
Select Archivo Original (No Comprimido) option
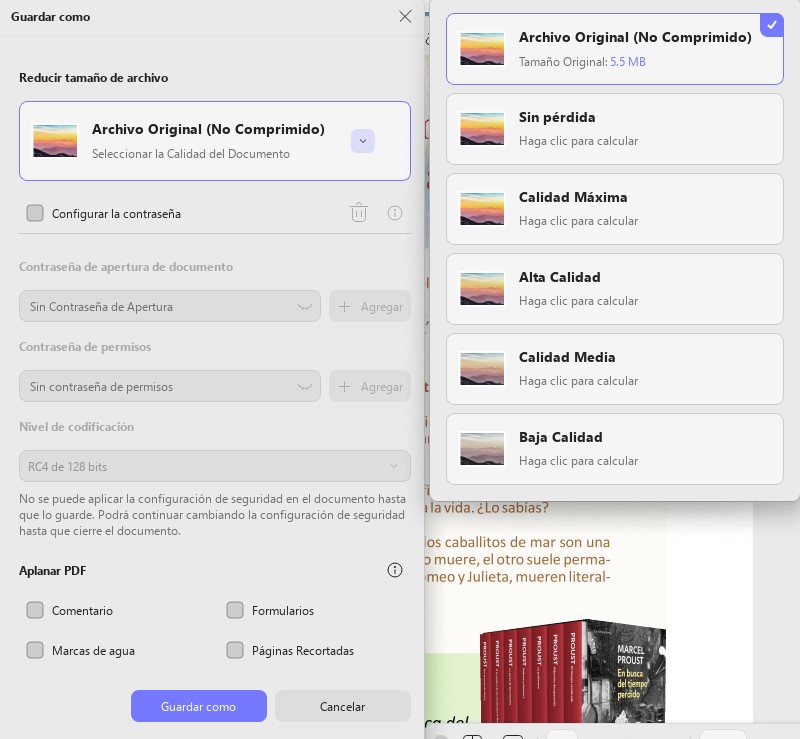(614, 49)
